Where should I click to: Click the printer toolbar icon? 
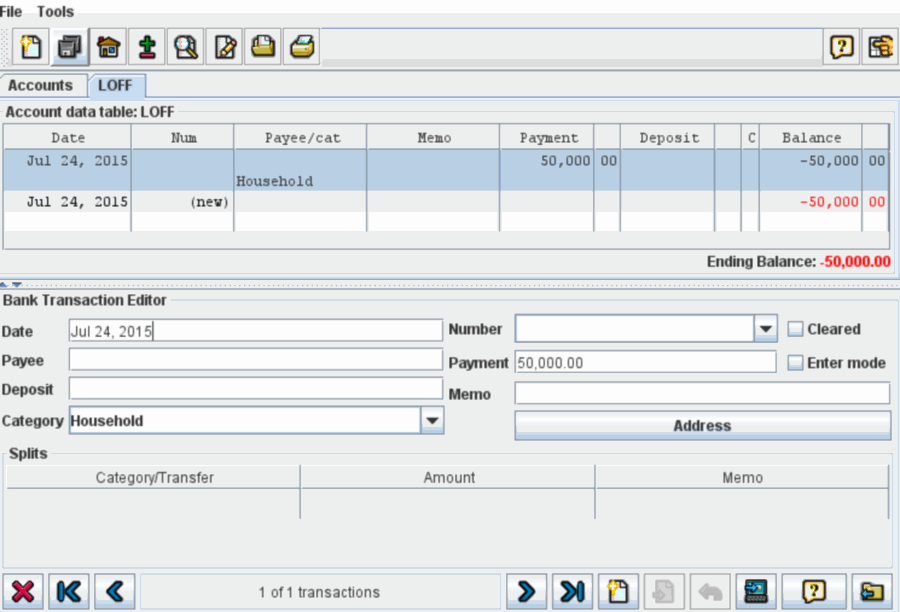click(301, 47)
